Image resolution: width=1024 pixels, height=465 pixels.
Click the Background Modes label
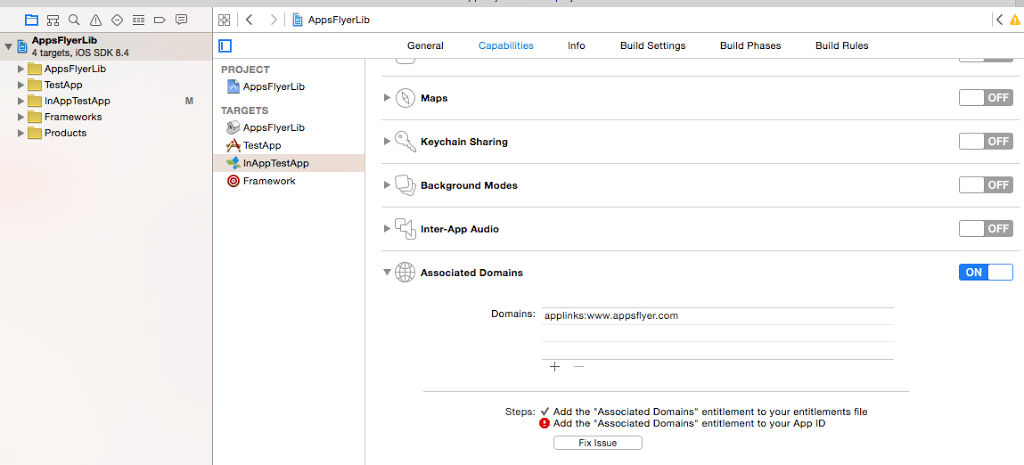pyautogui.click(x=469, y=185)
